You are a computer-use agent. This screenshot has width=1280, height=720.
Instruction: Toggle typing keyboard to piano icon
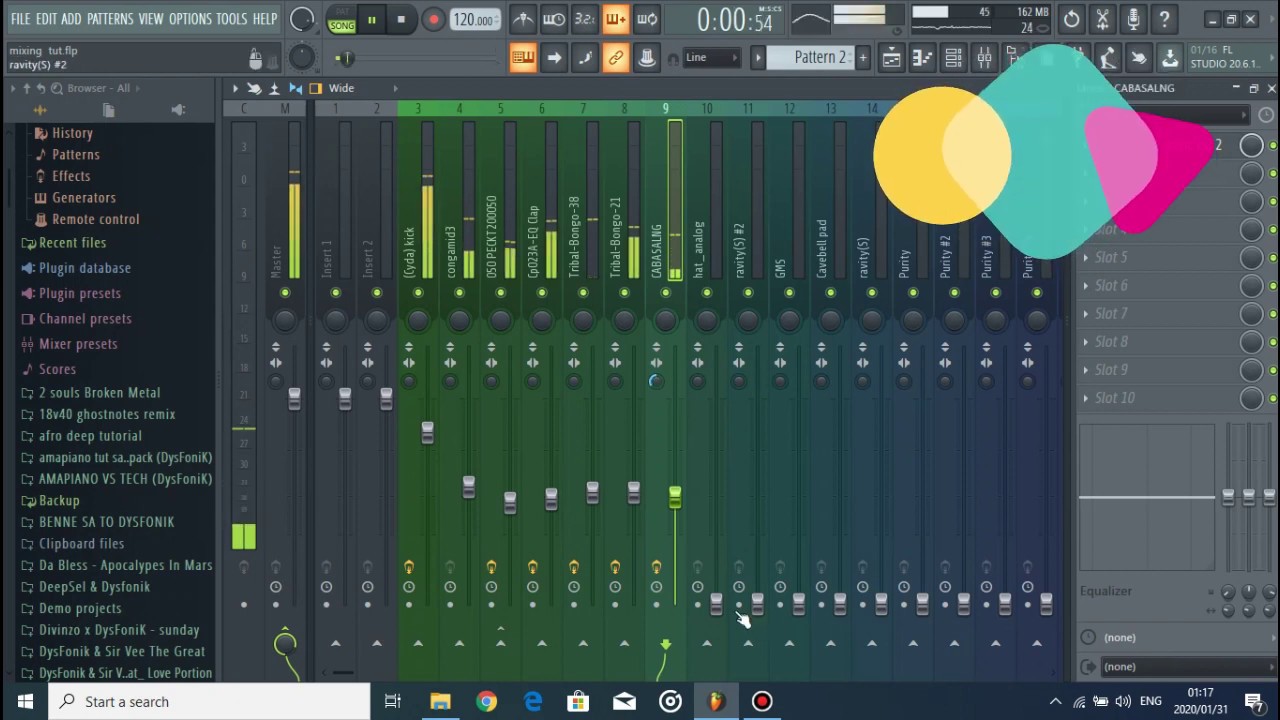[523, 58]
